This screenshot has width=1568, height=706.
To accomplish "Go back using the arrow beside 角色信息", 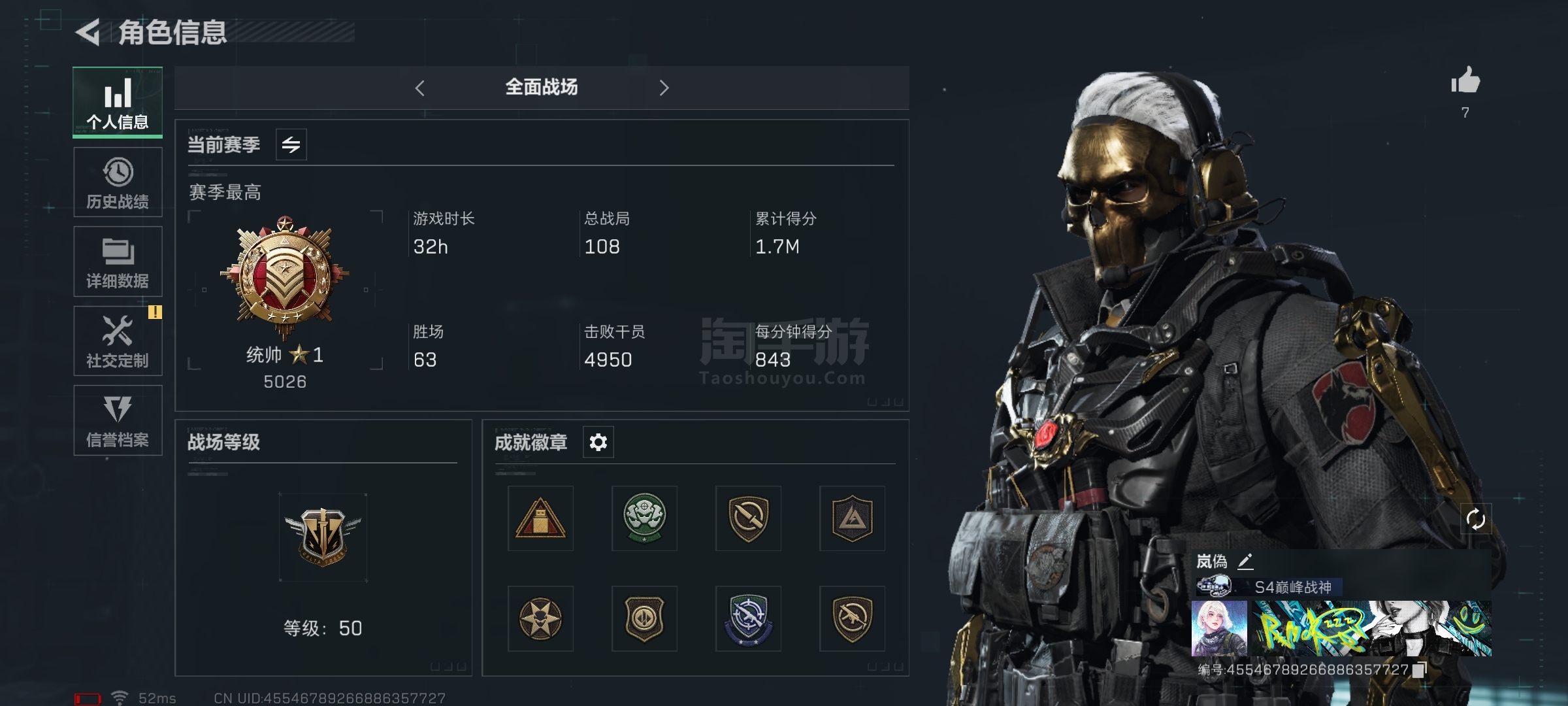I will (88, 32).
